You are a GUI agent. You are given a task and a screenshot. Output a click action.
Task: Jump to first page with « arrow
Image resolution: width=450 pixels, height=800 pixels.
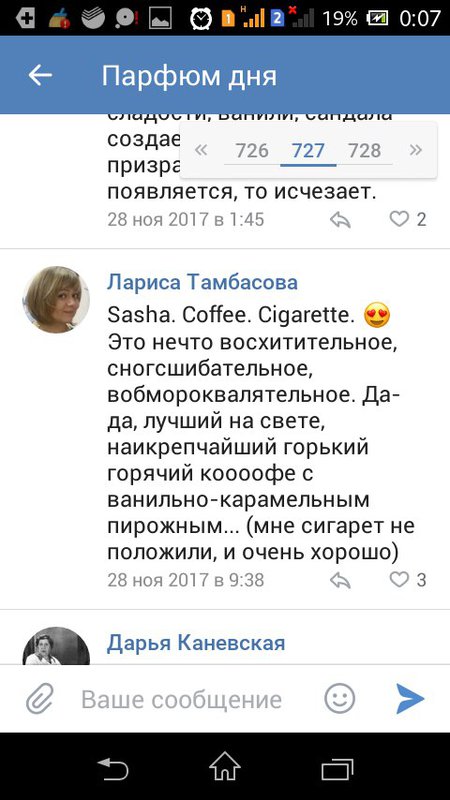(x=202, y=150)
